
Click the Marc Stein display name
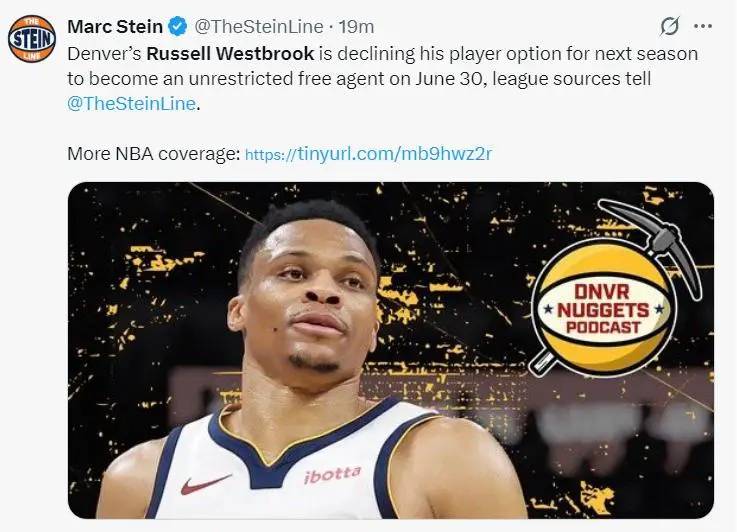pyautogui.click(x=115, y=27)
